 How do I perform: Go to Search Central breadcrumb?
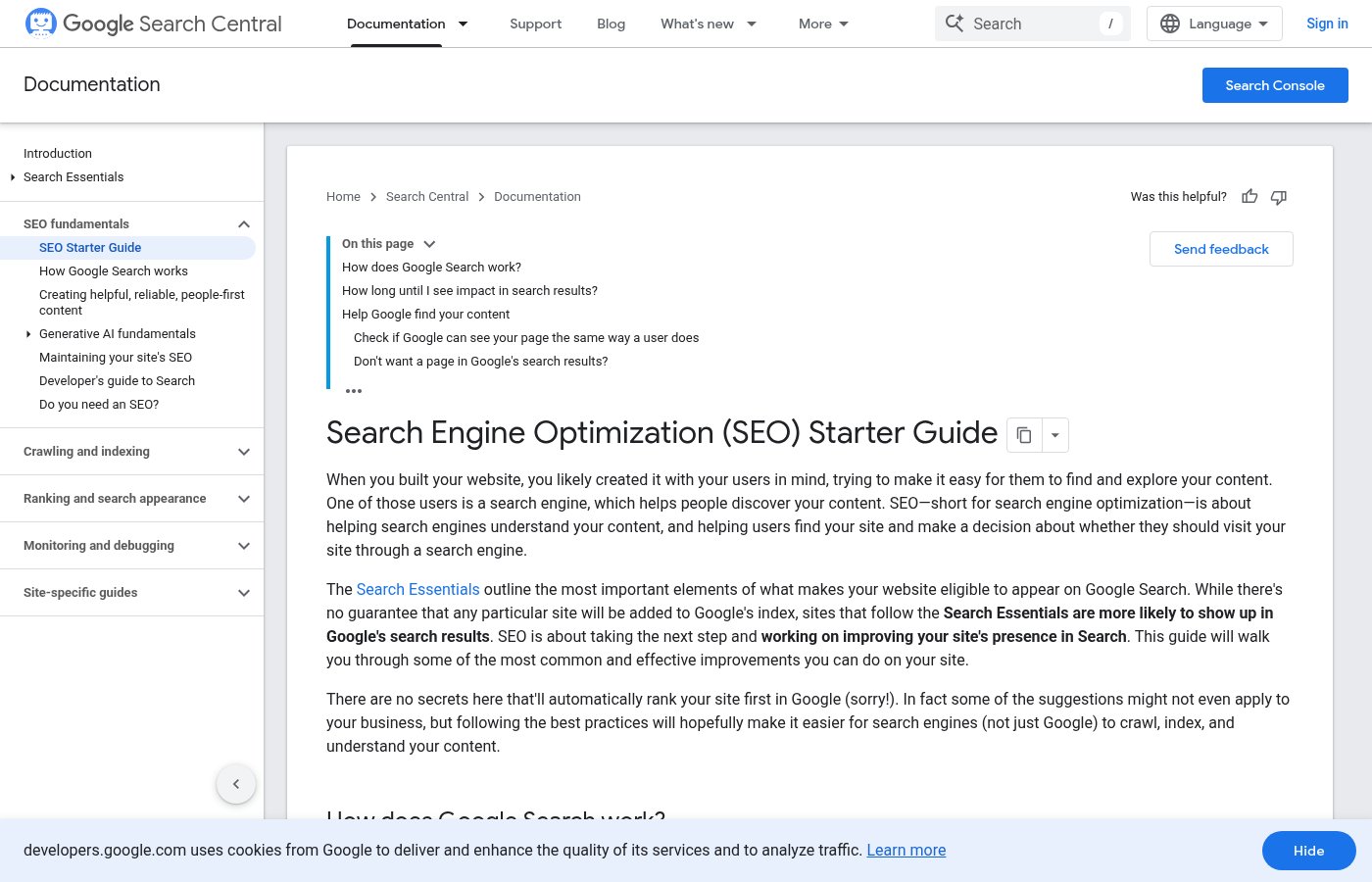(x=427, y=197)
